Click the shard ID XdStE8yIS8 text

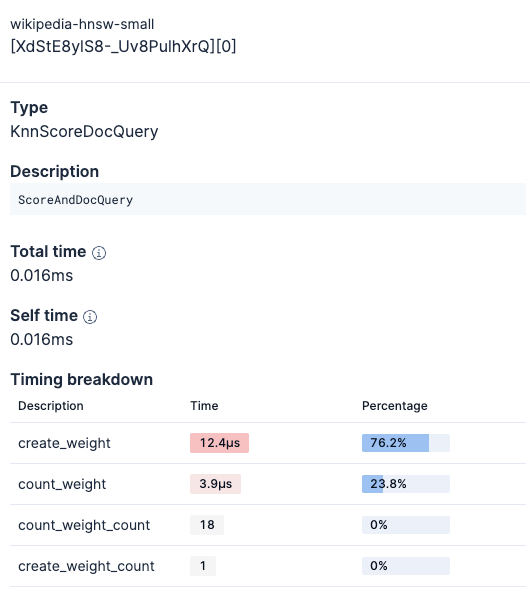123,47
